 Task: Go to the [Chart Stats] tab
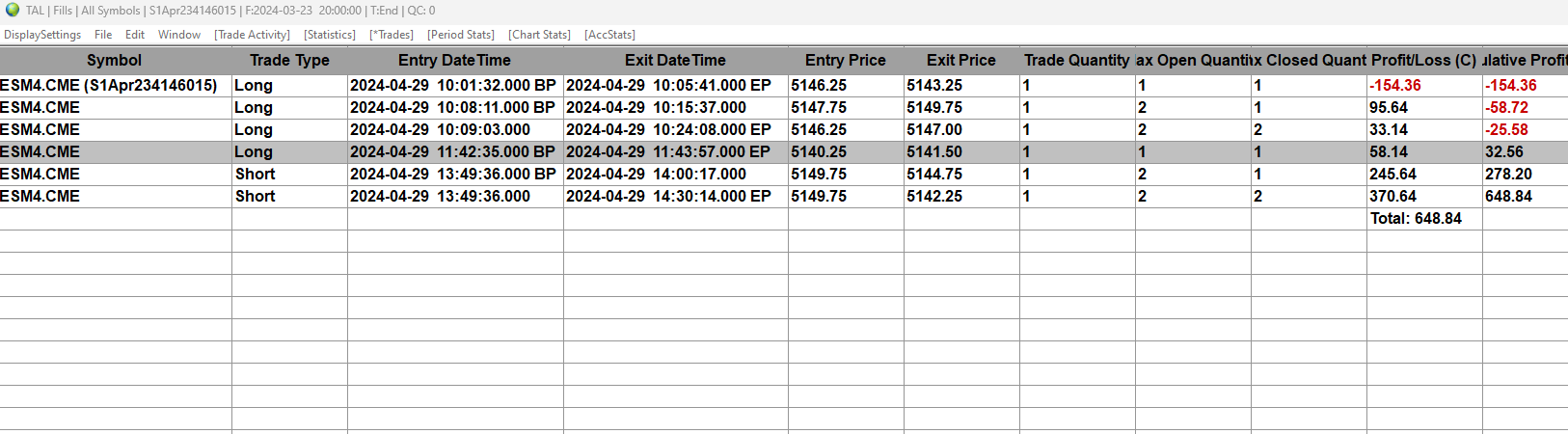pos(539,35)
